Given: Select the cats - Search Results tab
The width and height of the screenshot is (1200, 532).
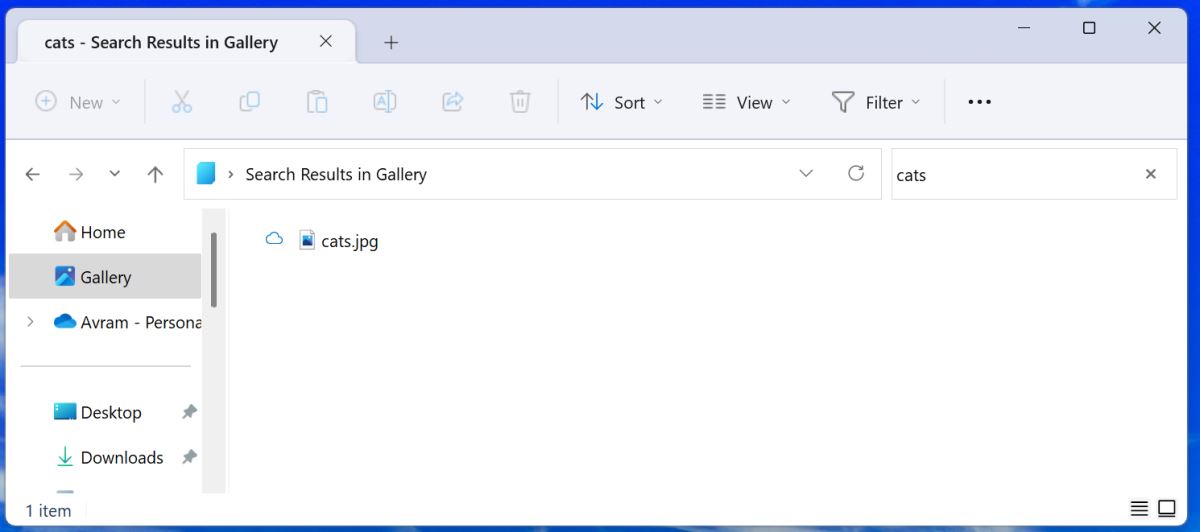Looking at the screenshot, I should coord(187,42).
